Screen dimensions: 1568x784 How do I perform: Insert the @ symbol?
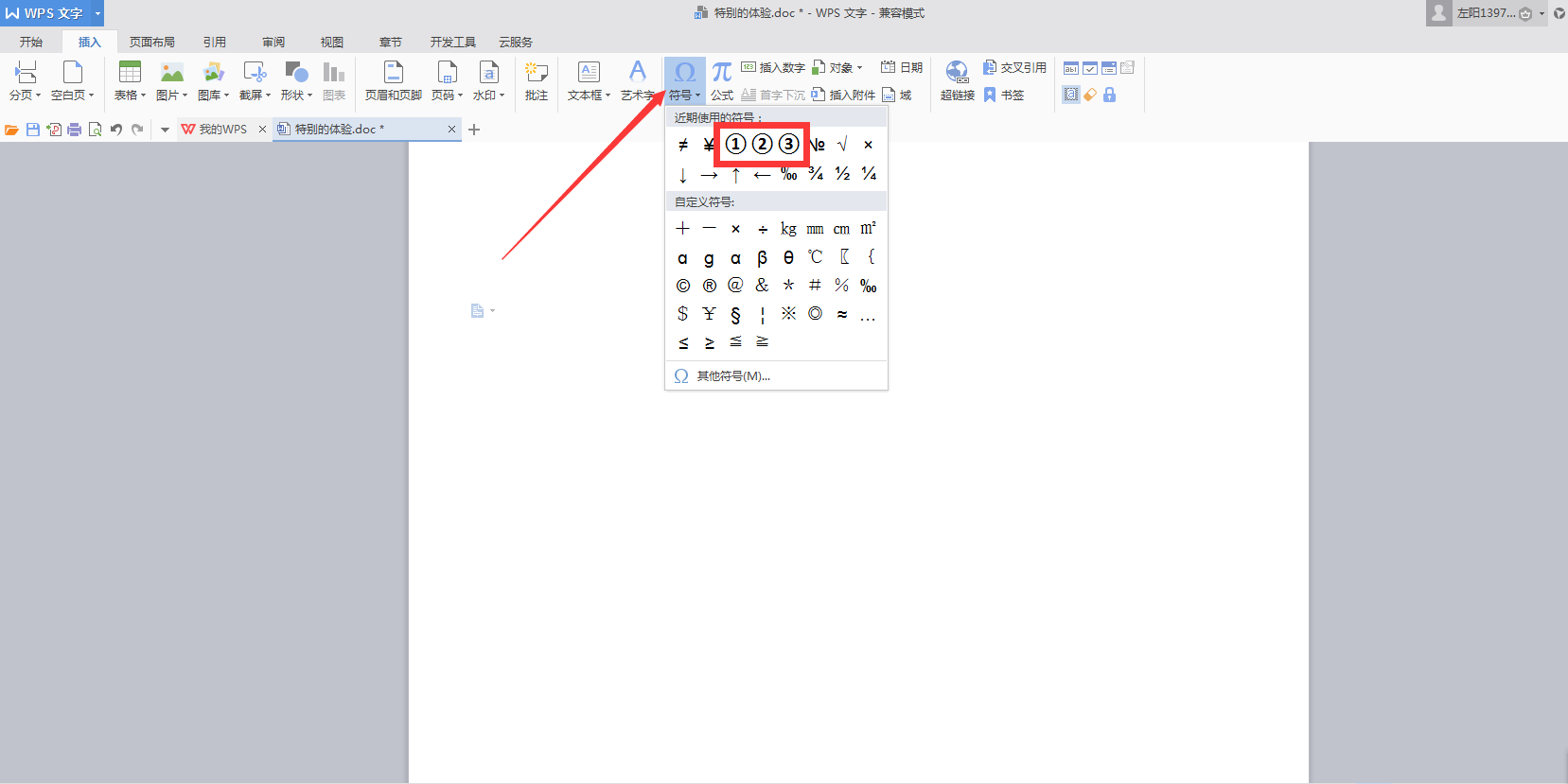point(735,286)
